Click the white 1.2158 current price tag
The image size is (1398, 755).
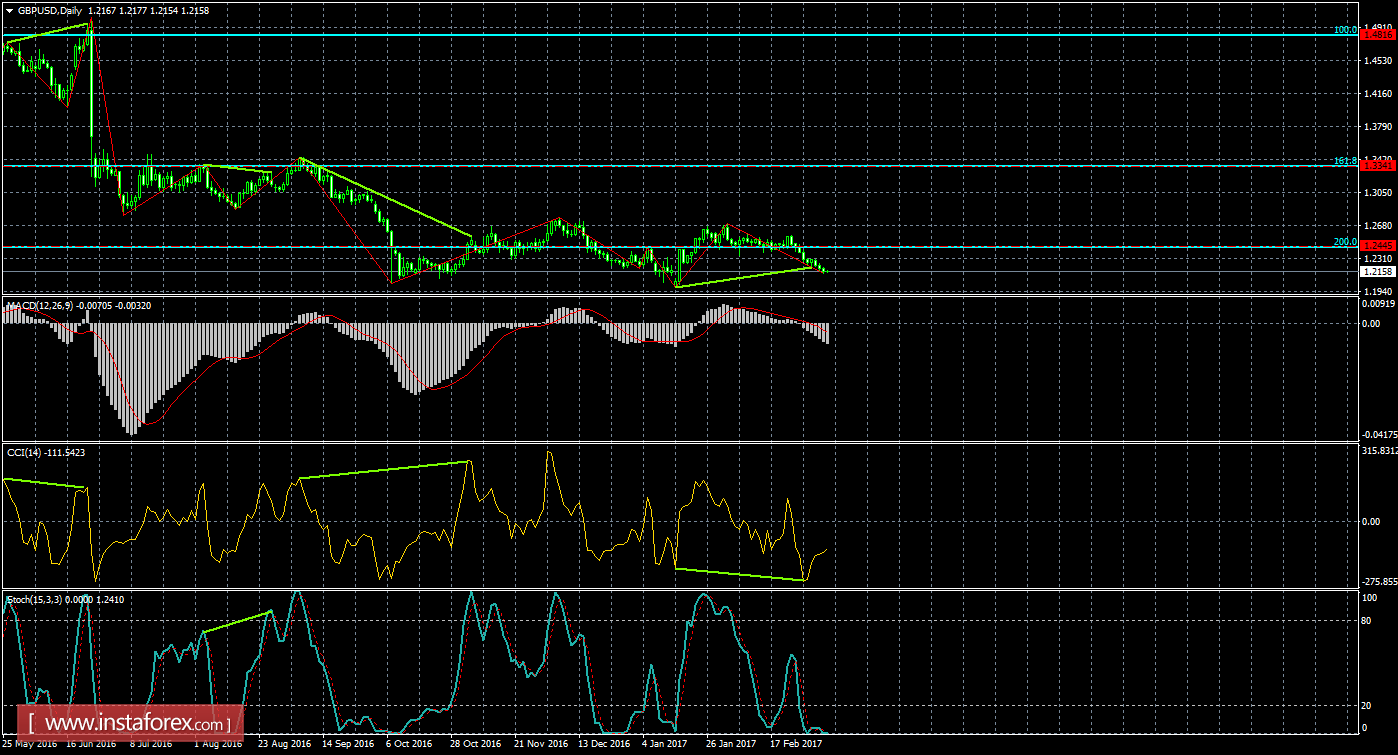1379,271
